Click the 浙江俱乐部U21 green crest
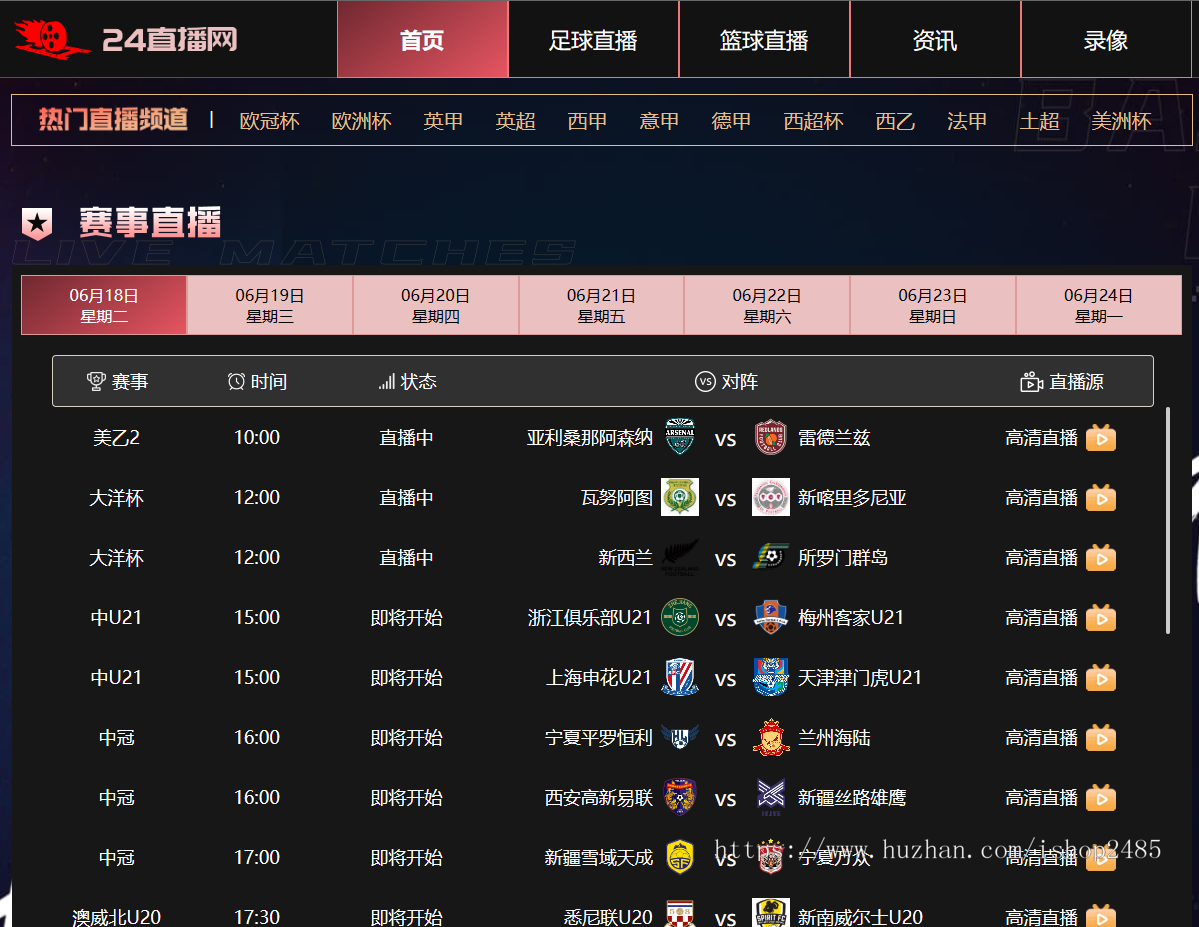This screenshot has width=1199, height=927. pyautogui.click(x=680, y=617)
